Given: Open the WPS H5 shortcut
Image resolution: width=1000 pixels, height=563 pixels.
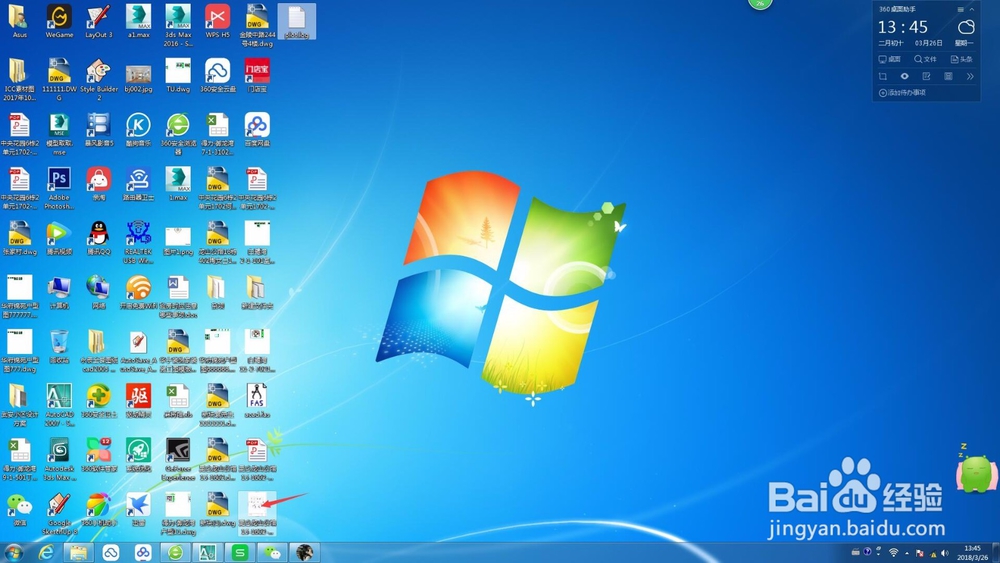Looking at the screenshot, I should (217, 21).
